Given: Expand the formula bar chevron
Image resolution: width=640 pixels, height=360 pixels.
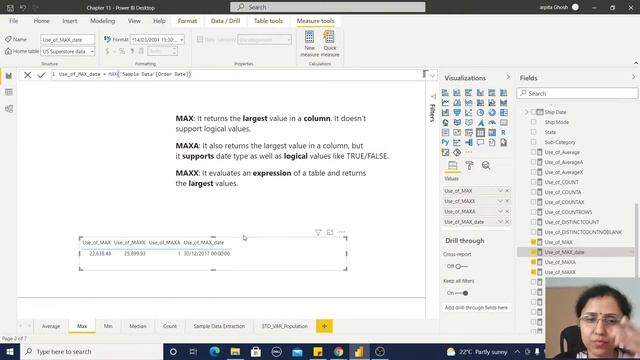Looking at the screenshot, I should coord(433,76).
